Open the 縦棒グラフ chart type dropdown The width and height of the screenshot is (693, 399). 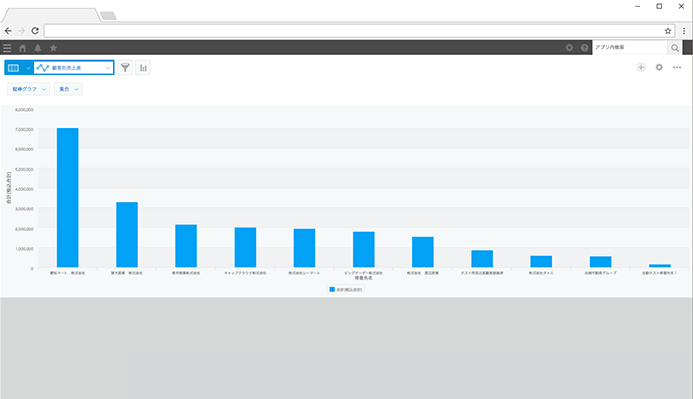coord(28,89)
